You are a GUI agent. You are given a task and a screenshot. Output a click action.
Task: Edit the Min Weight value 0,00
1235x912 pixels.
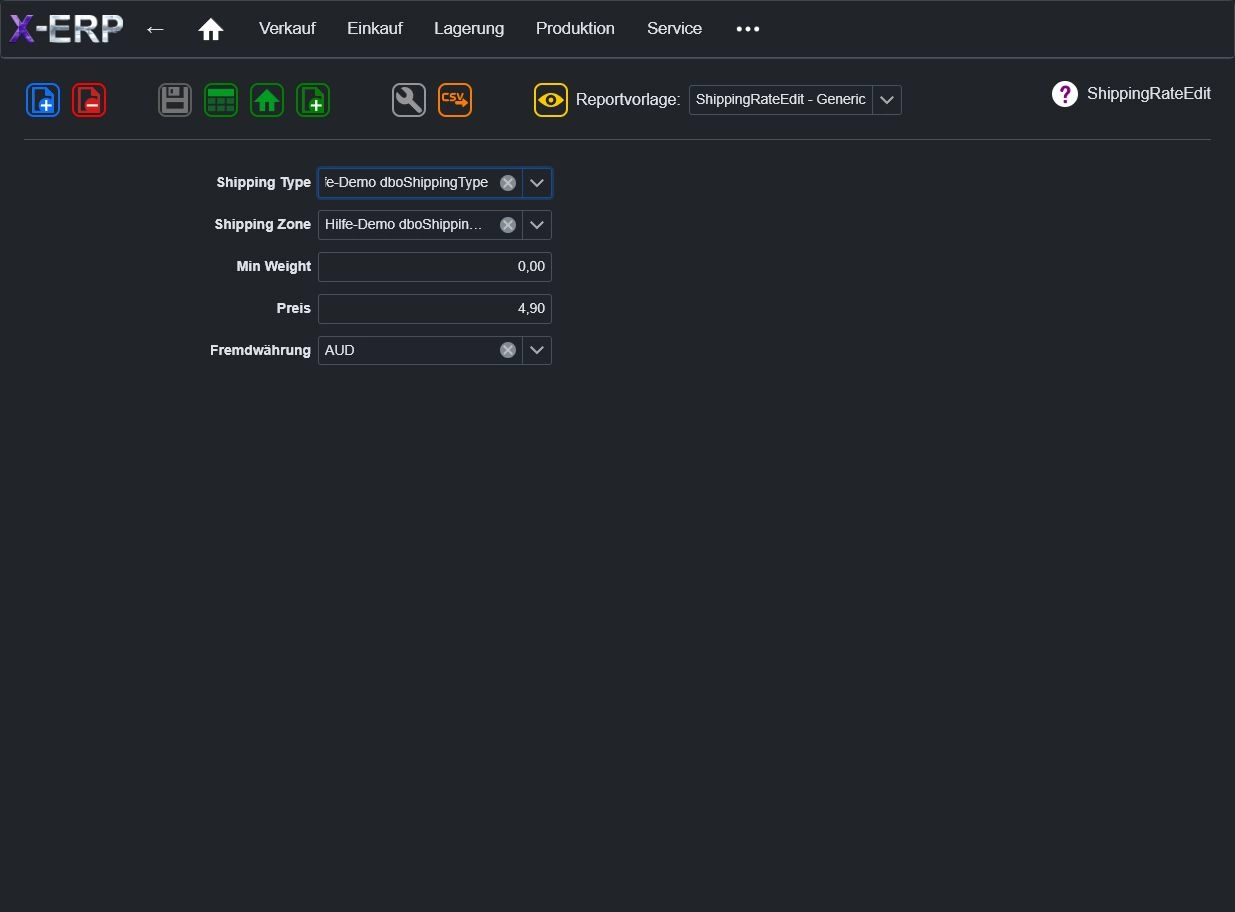click(x=435, y=267)
